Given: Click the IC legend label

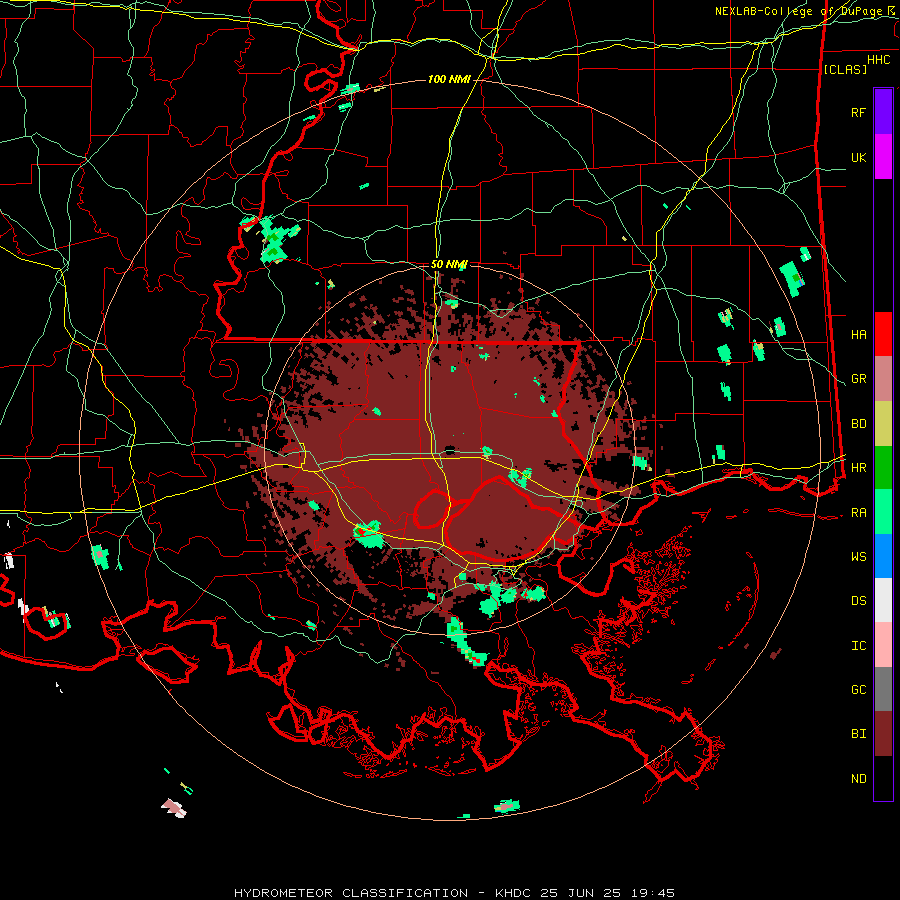Looking at the screenshot, I should coord(859,646).
